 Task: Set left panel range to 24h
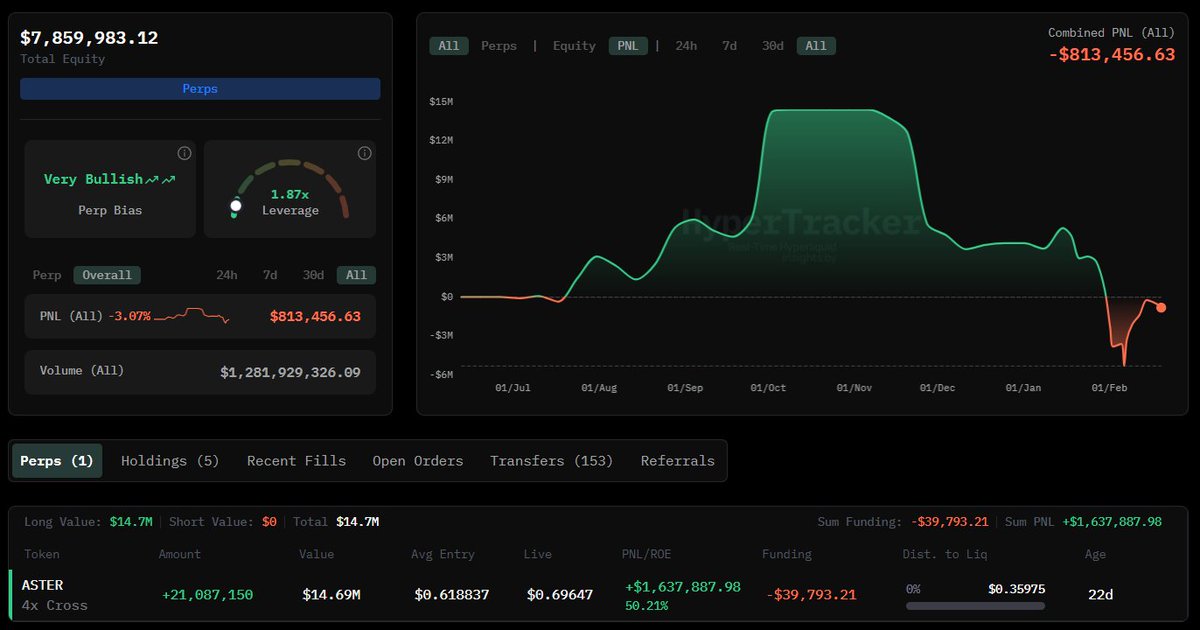[227, 275]
